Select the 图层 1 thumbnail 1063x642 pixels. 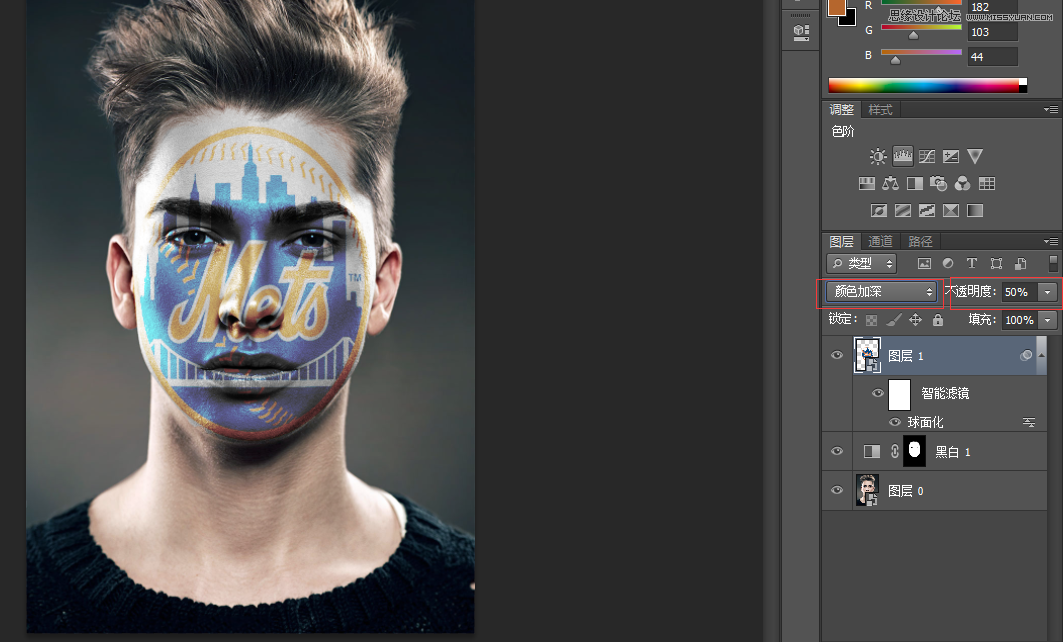(867, 355)
